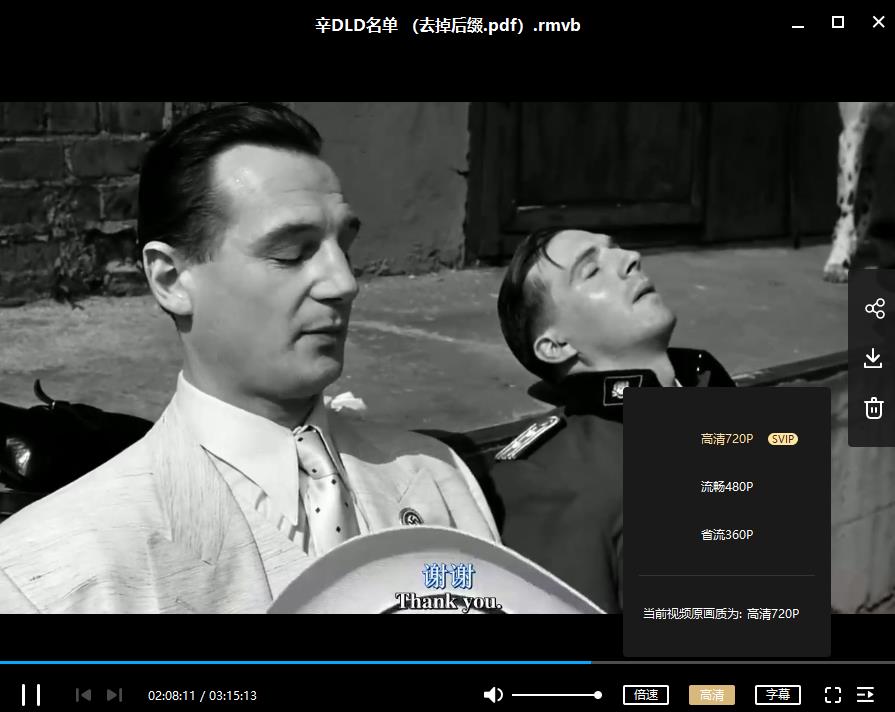
Task: Toggle the 高清 quality selector button
Action: (x=712, y=695)
